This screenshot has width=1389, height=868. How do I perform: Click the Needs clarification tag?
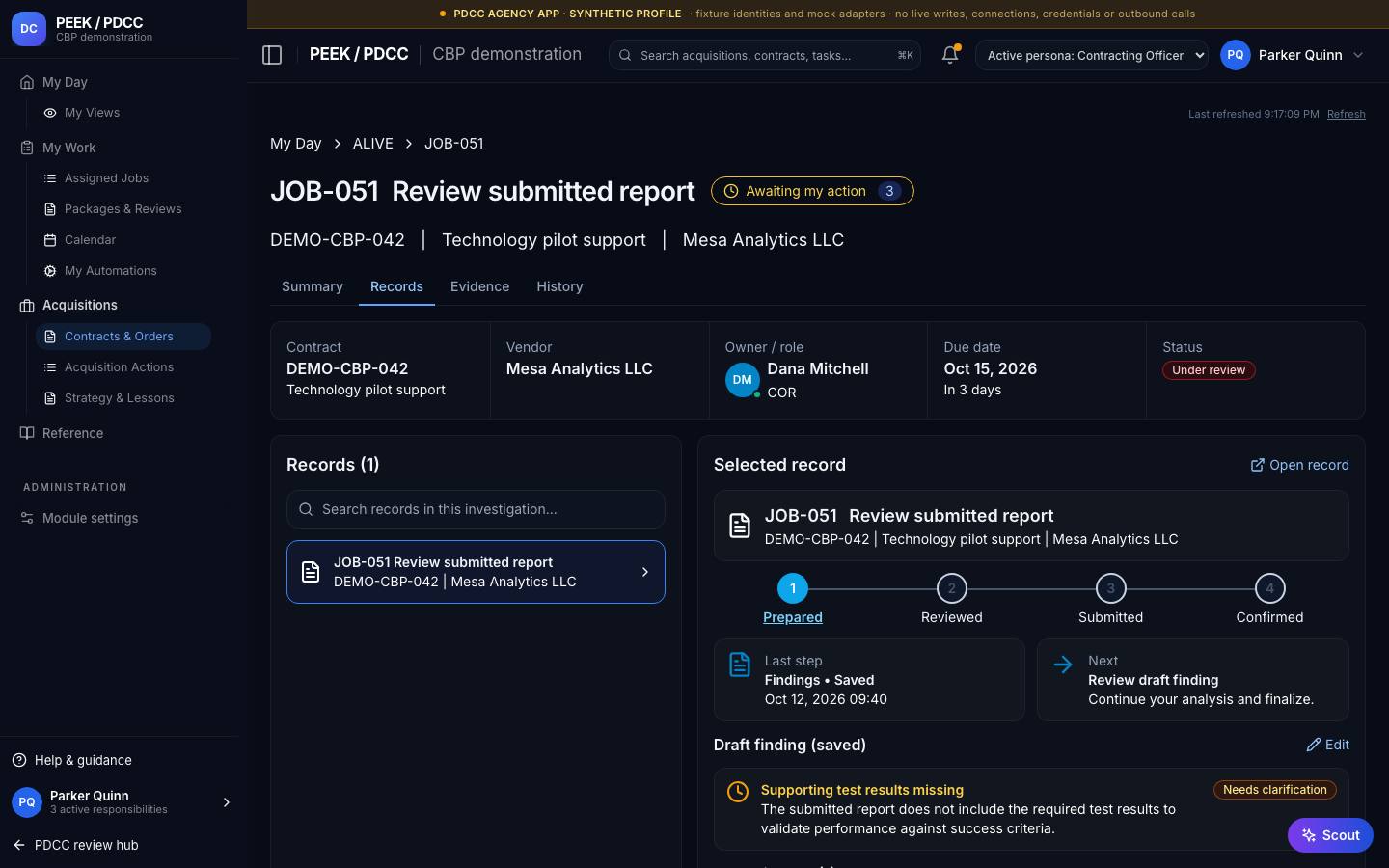[1274, 790]
